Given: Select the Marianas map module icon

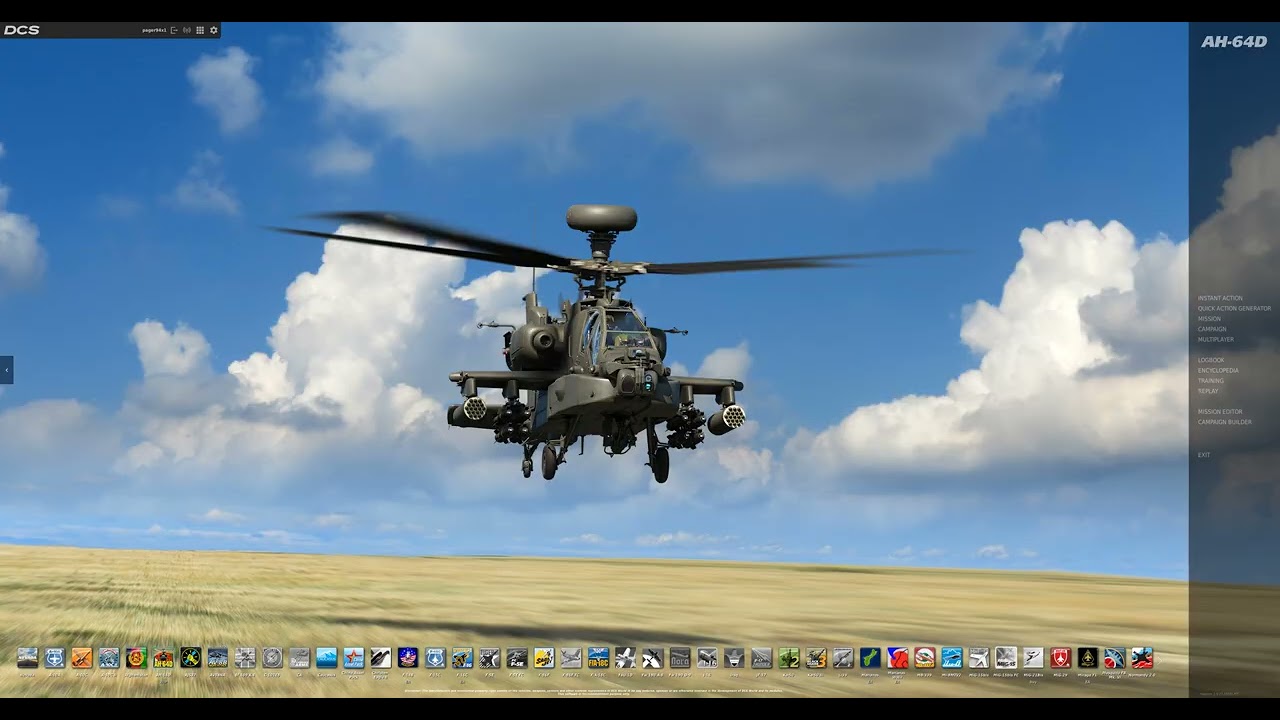Looking at the screenshot, I should pos(870,657).
